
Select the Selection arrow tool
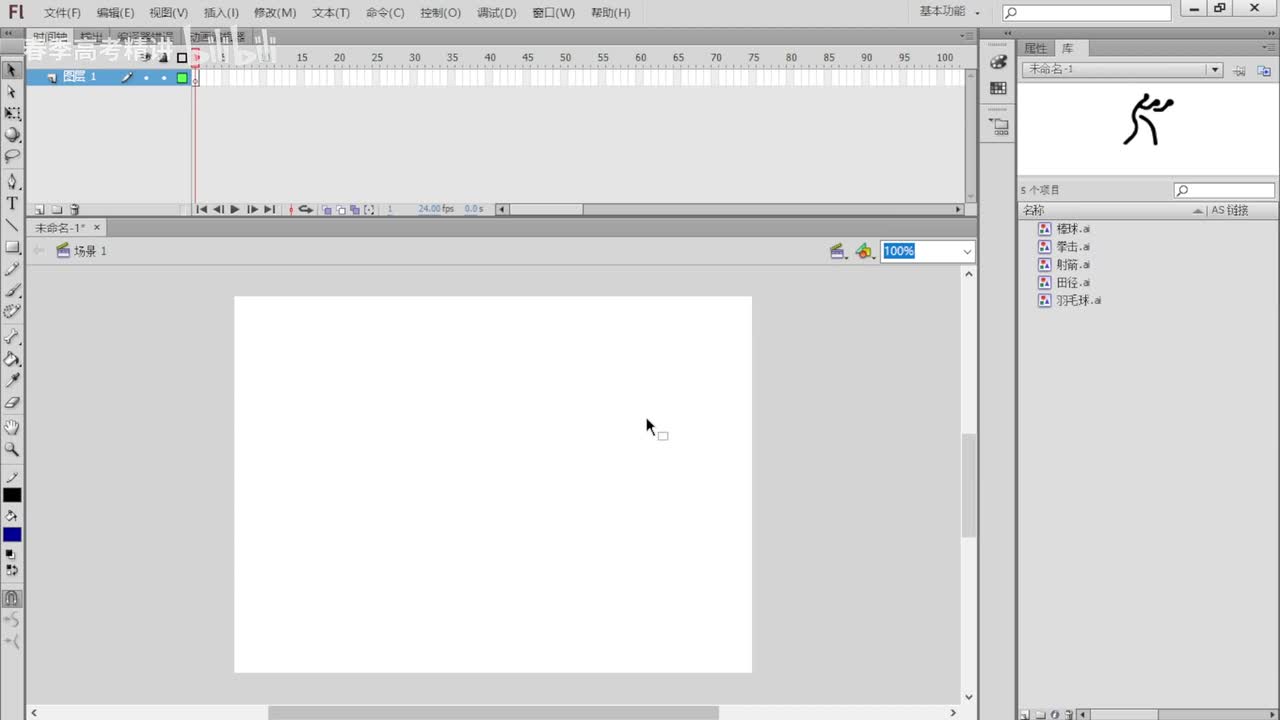click(x=12, y=70)
